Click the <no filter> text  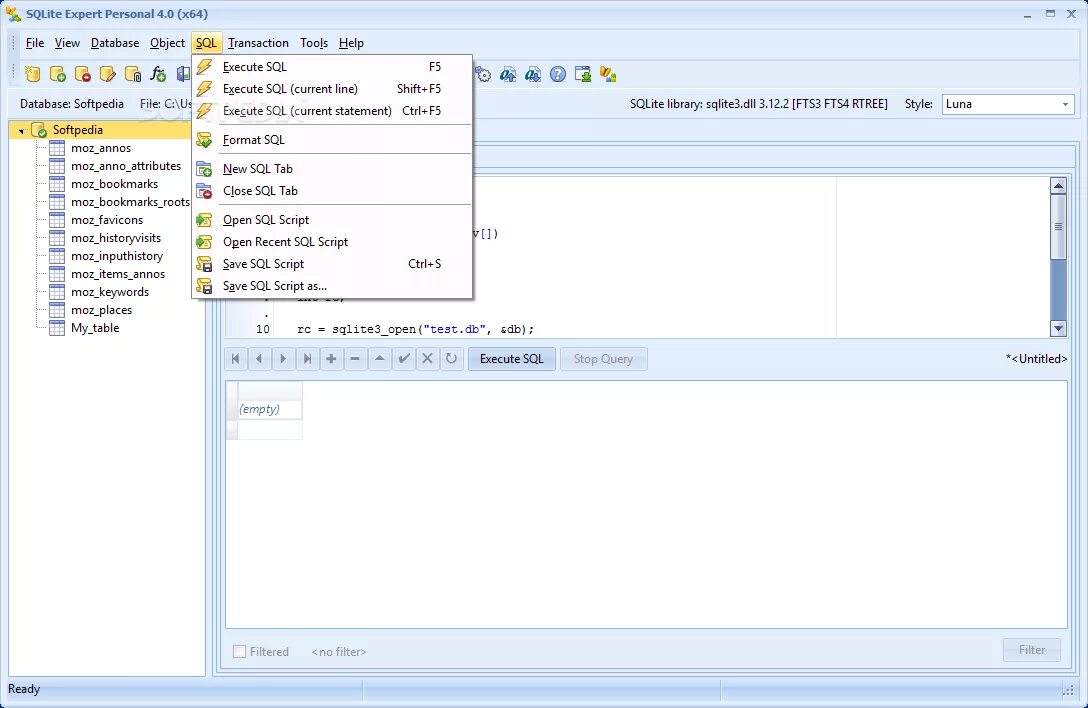click(339, 652)
